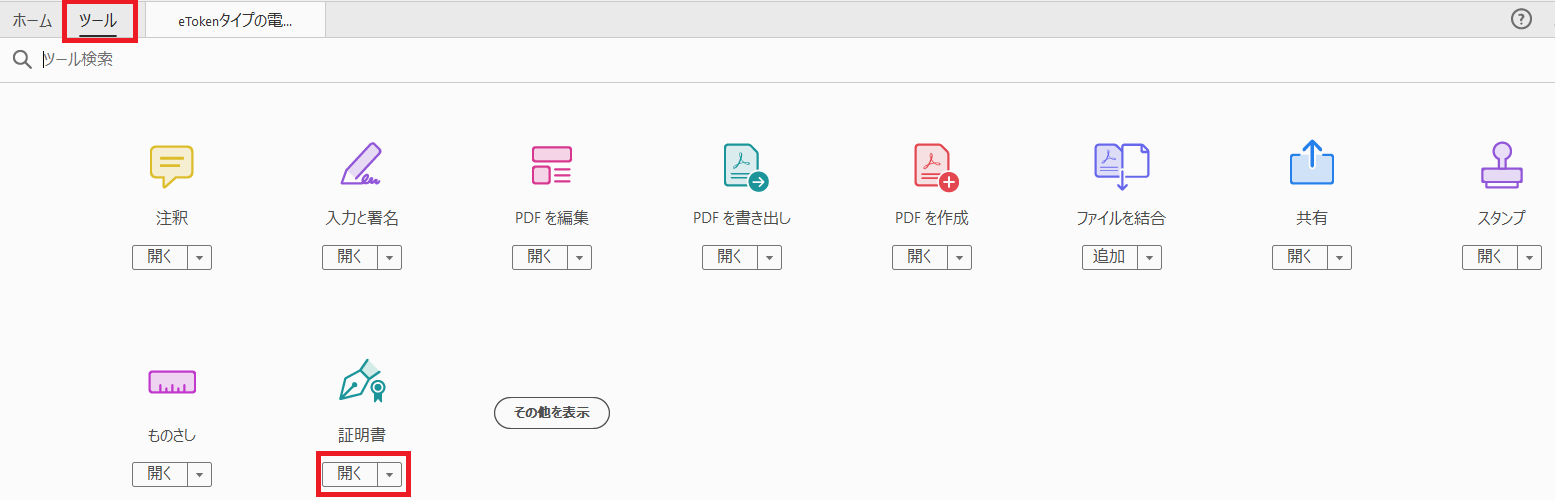
Task: Expand dropdown arrow beside 注釈 開く button
Action: [199, 258]
